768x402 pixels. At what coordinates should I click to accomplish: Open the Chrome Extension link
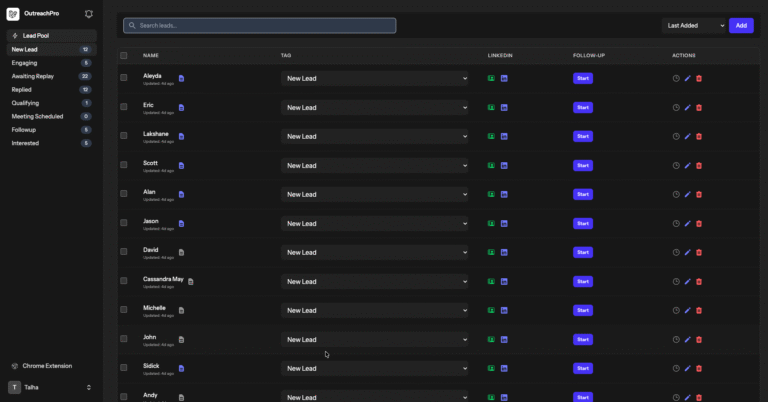tap(42, 366)
